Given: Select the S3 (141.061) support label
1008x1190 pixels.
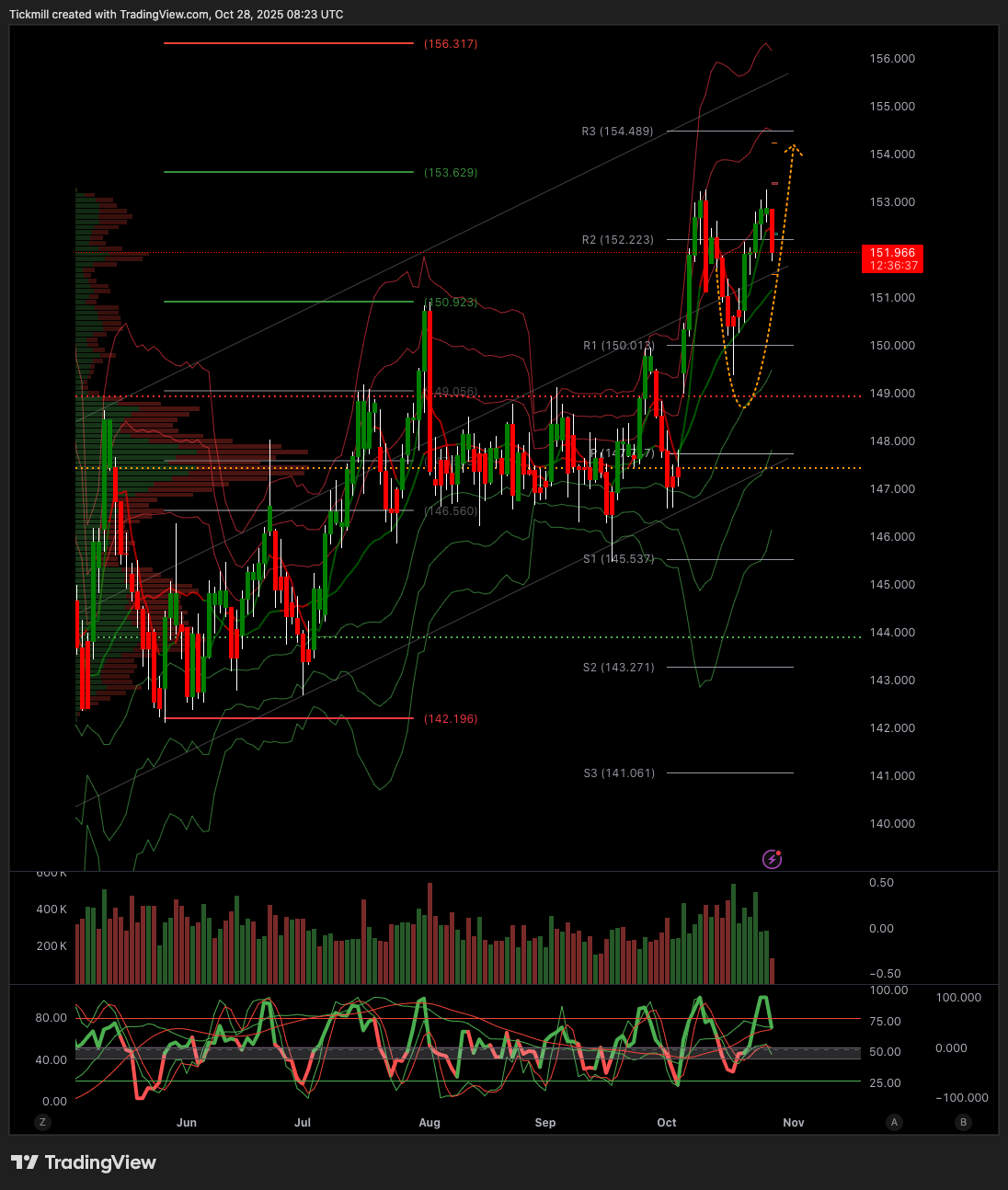Looking at the screenshot, I should [x=619, y=773].
